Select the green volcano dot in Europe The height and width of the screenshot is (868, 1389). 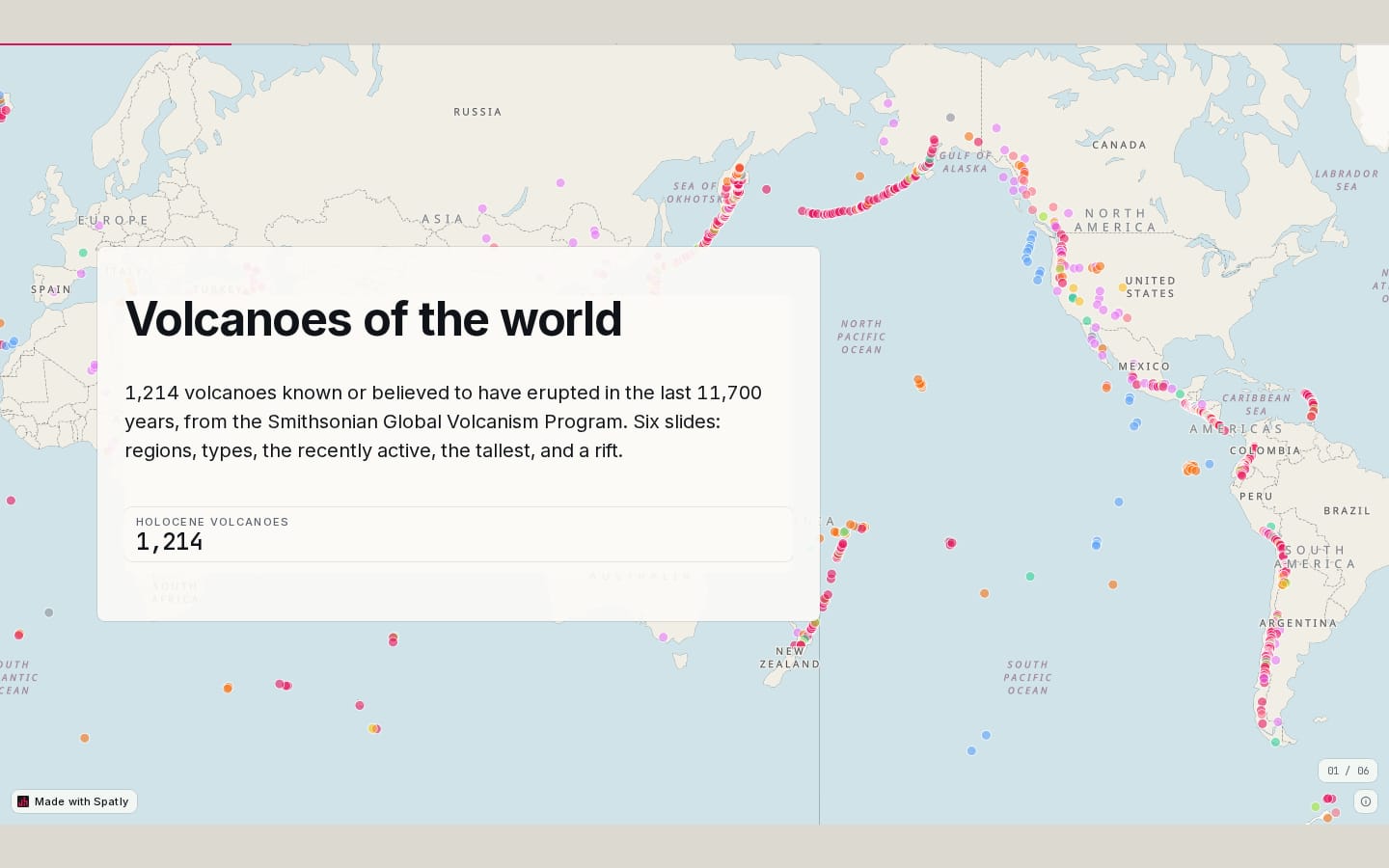tap(83, 253)
